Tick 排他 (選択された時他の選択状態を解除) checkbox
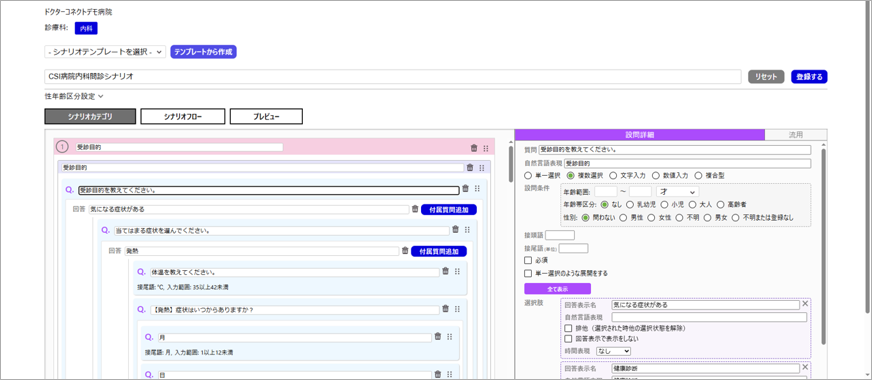The width and height of the screenshot is (872, 380). 568,328
